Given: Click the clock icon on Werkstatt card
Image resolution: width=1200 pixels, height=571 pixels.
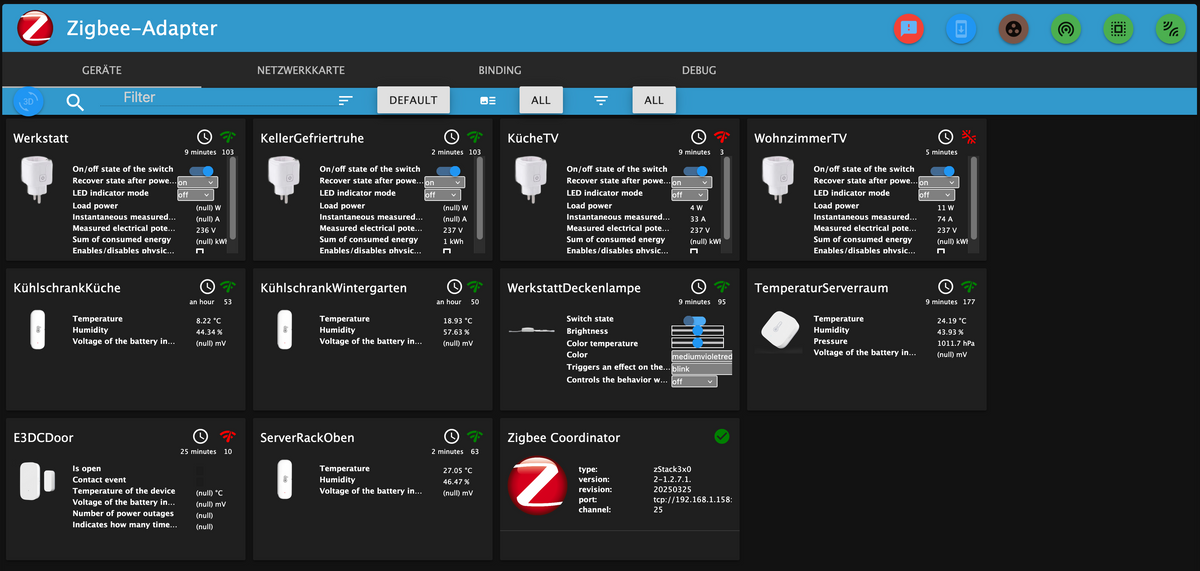Looking at the screenshot, I should pos(205,137).
